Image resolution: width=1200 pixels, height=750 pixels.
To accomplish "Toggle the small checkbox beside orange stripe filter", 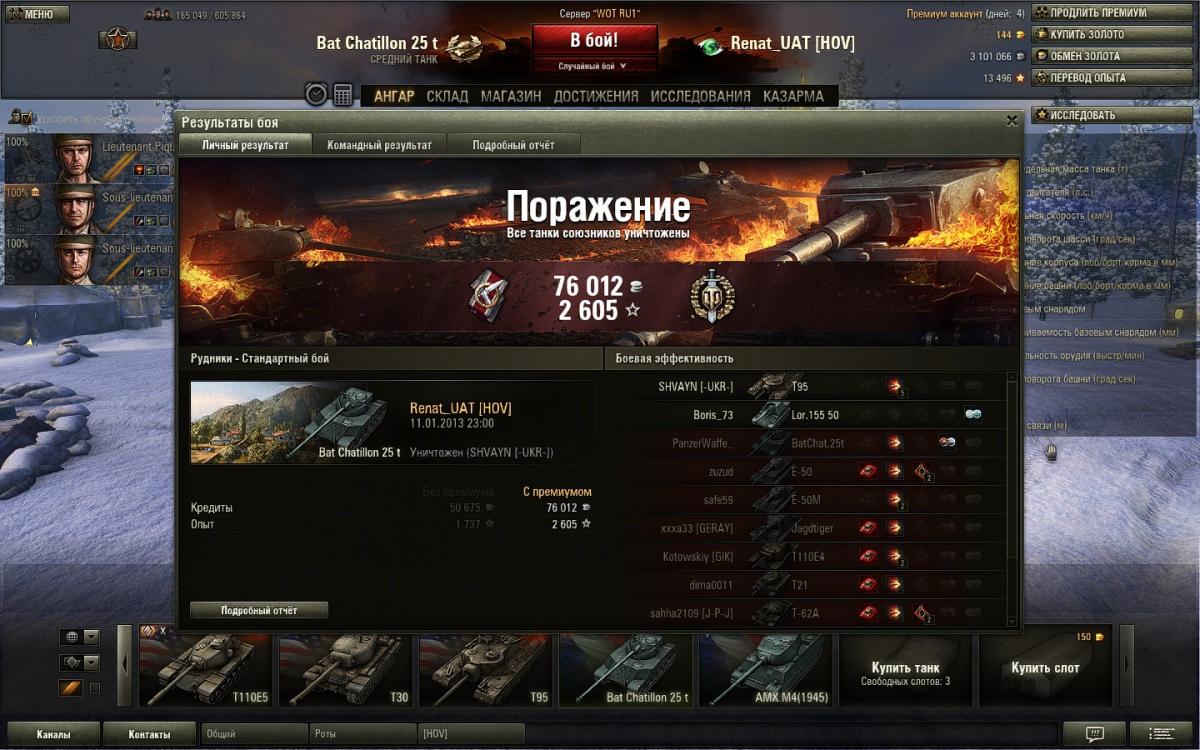I will tap(95, 688).
